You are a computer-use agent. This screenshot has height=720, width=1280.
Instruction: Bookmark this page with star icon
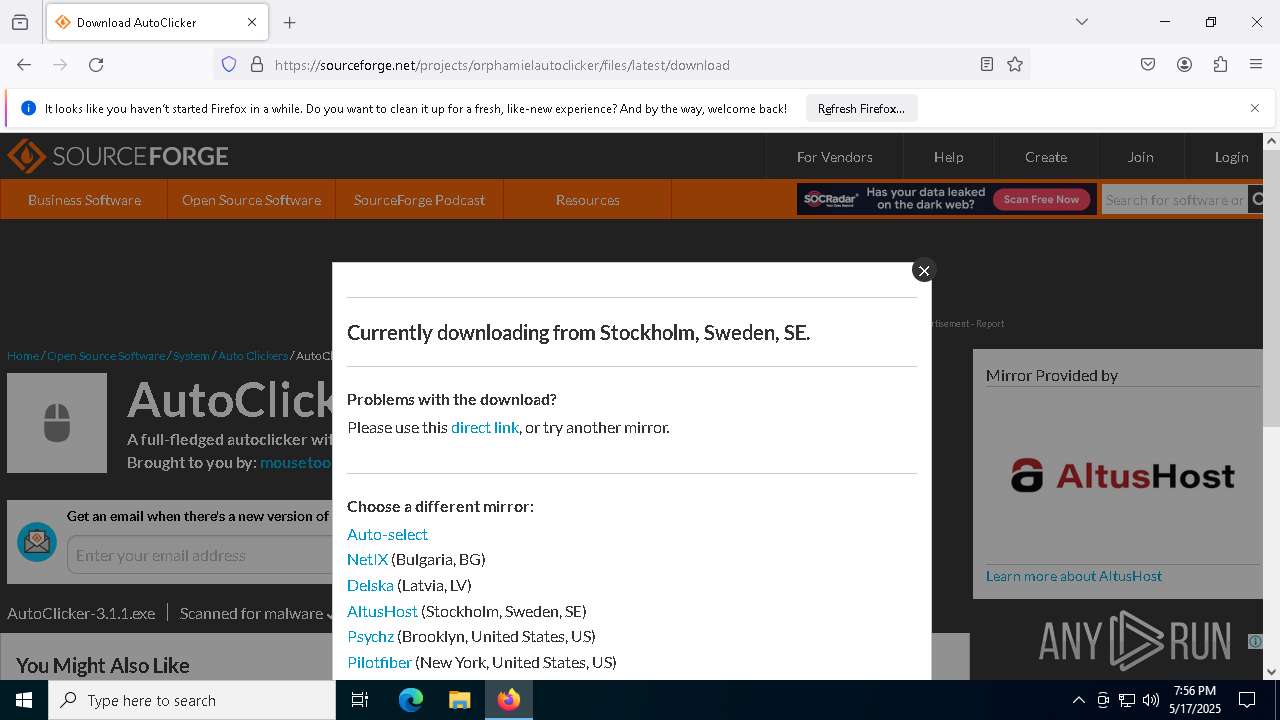1015,65
